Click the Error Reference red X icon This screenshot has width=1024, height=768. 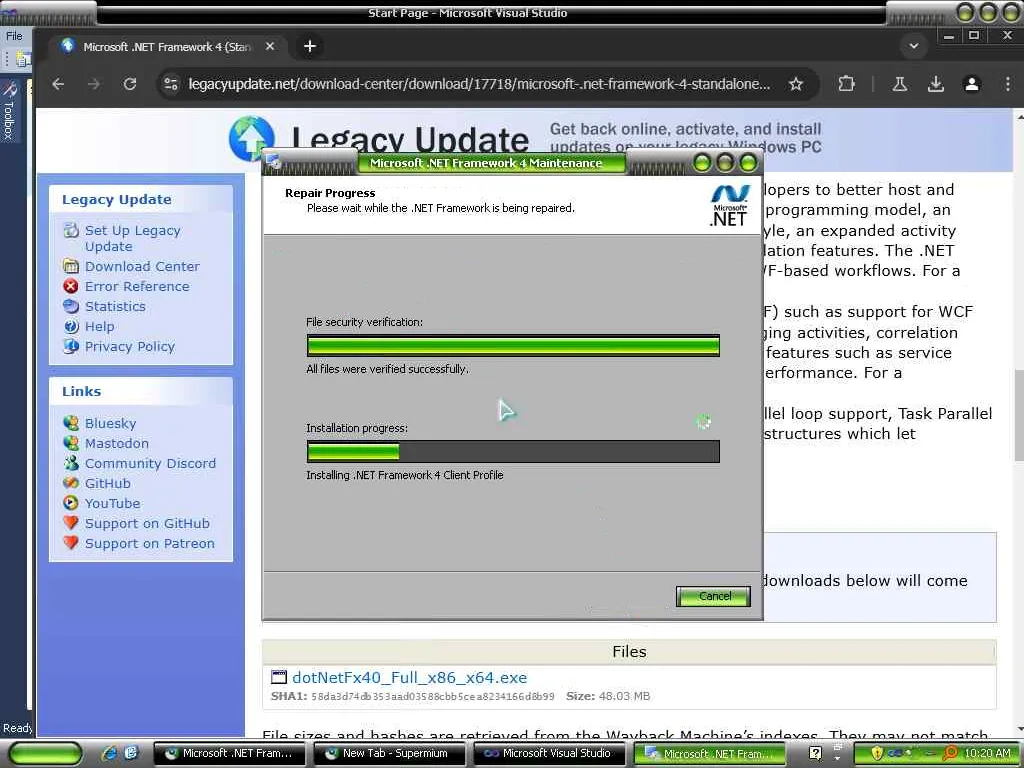pyautogui.click(x=71, y=286)
